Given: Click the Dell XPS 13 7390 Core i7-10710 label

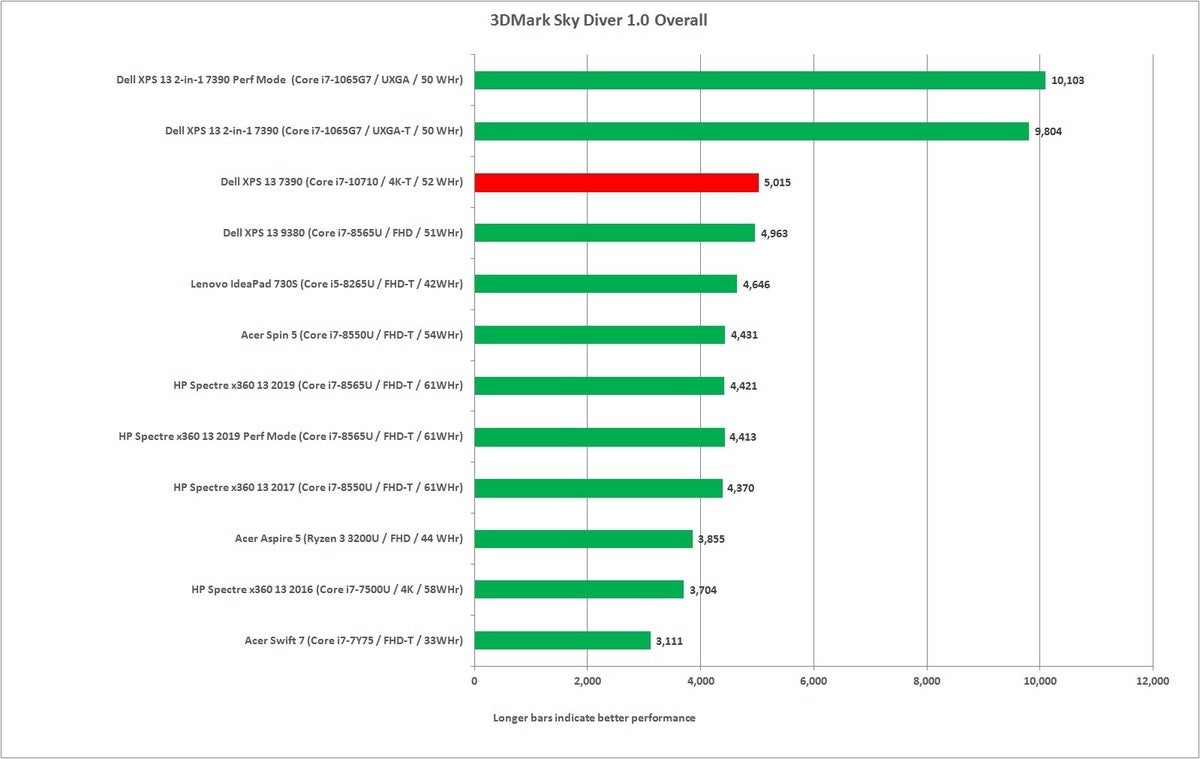Looking at the screenshot, I should click(341, 182).
